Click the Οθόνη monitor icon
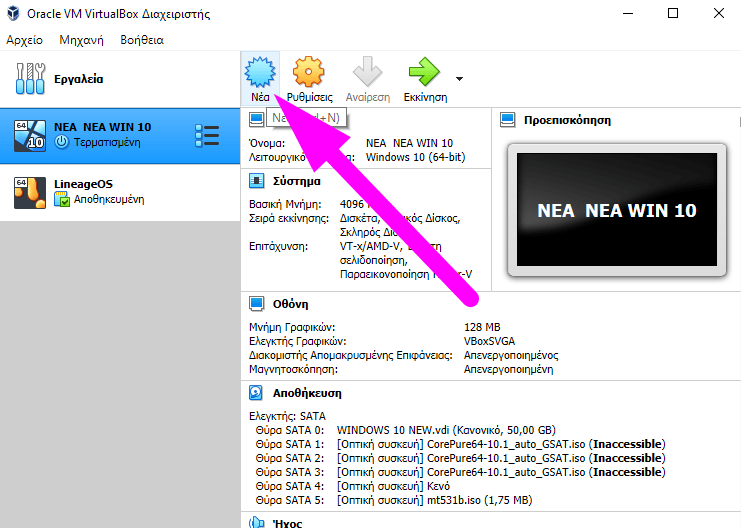Image resolution: width=741 pixels, height=528 pixels. (x=257, y=303)
